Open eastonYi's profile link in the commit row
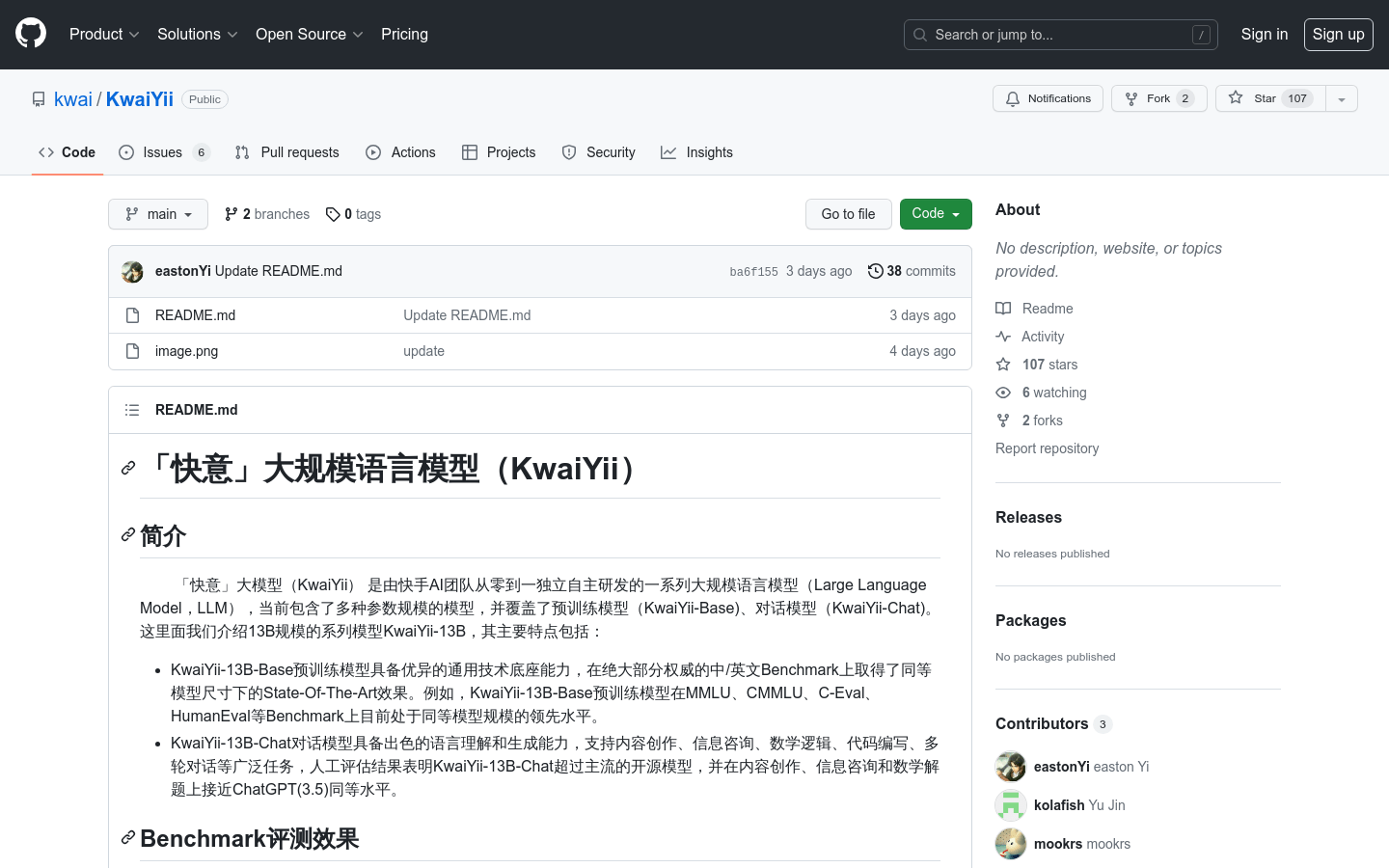 pos(183,271)
